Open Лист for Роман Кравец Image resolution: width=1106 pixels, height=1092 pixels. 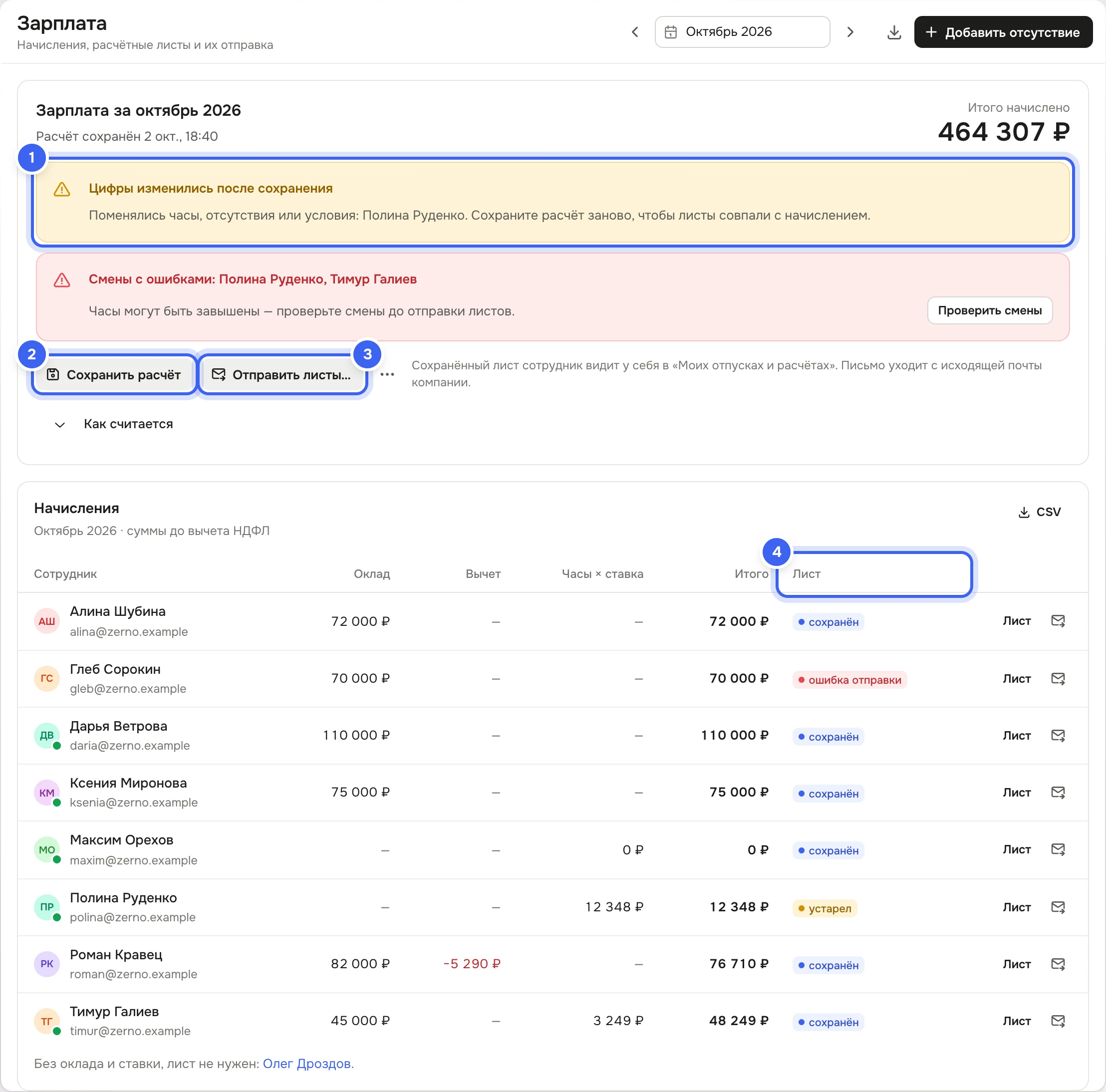[x=1017, y=964]
